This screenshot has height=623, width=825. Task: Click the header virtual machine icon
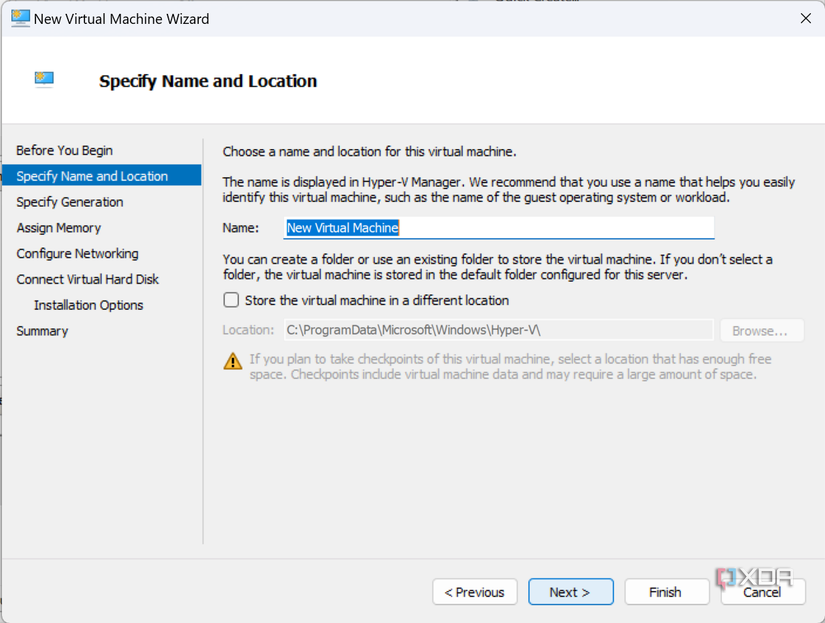point(44,79)
